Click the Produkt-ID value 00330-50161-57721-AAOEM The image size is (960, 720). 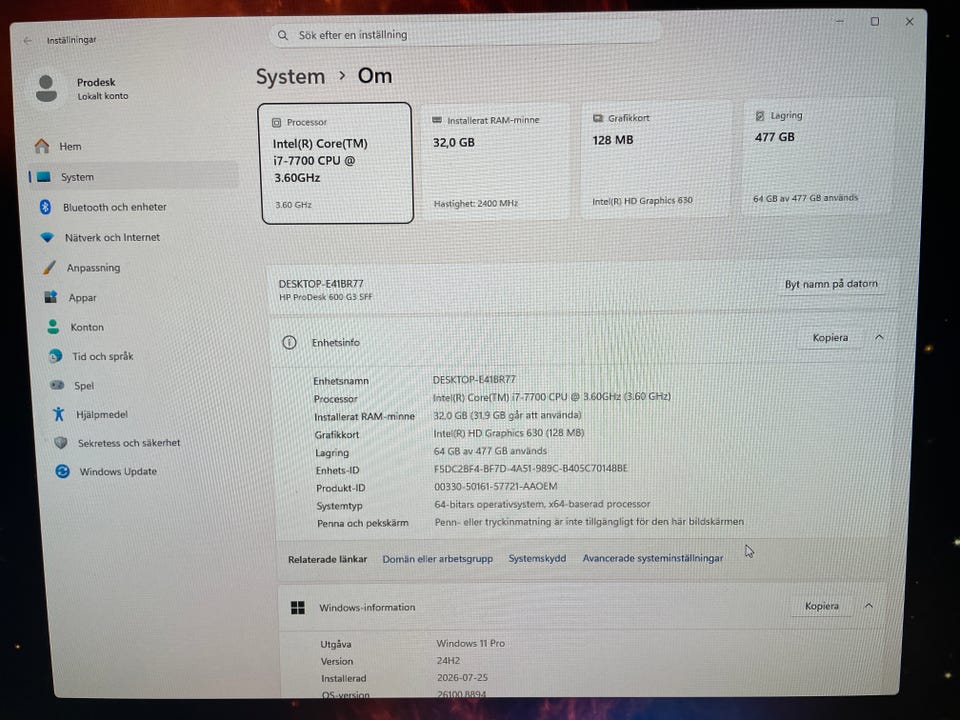click(496, 486)
